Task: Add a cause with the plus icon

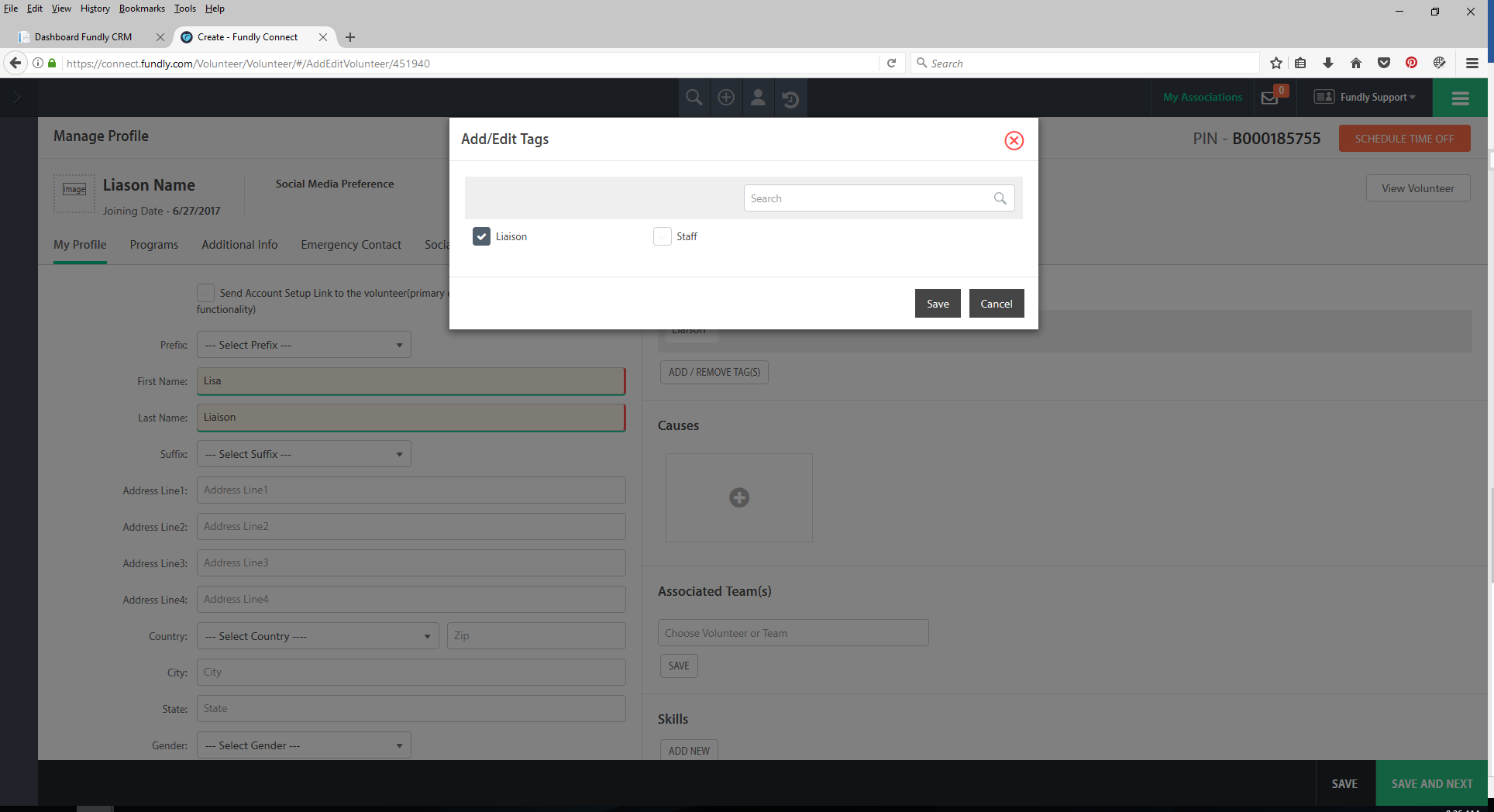Action: pos(739,497)
